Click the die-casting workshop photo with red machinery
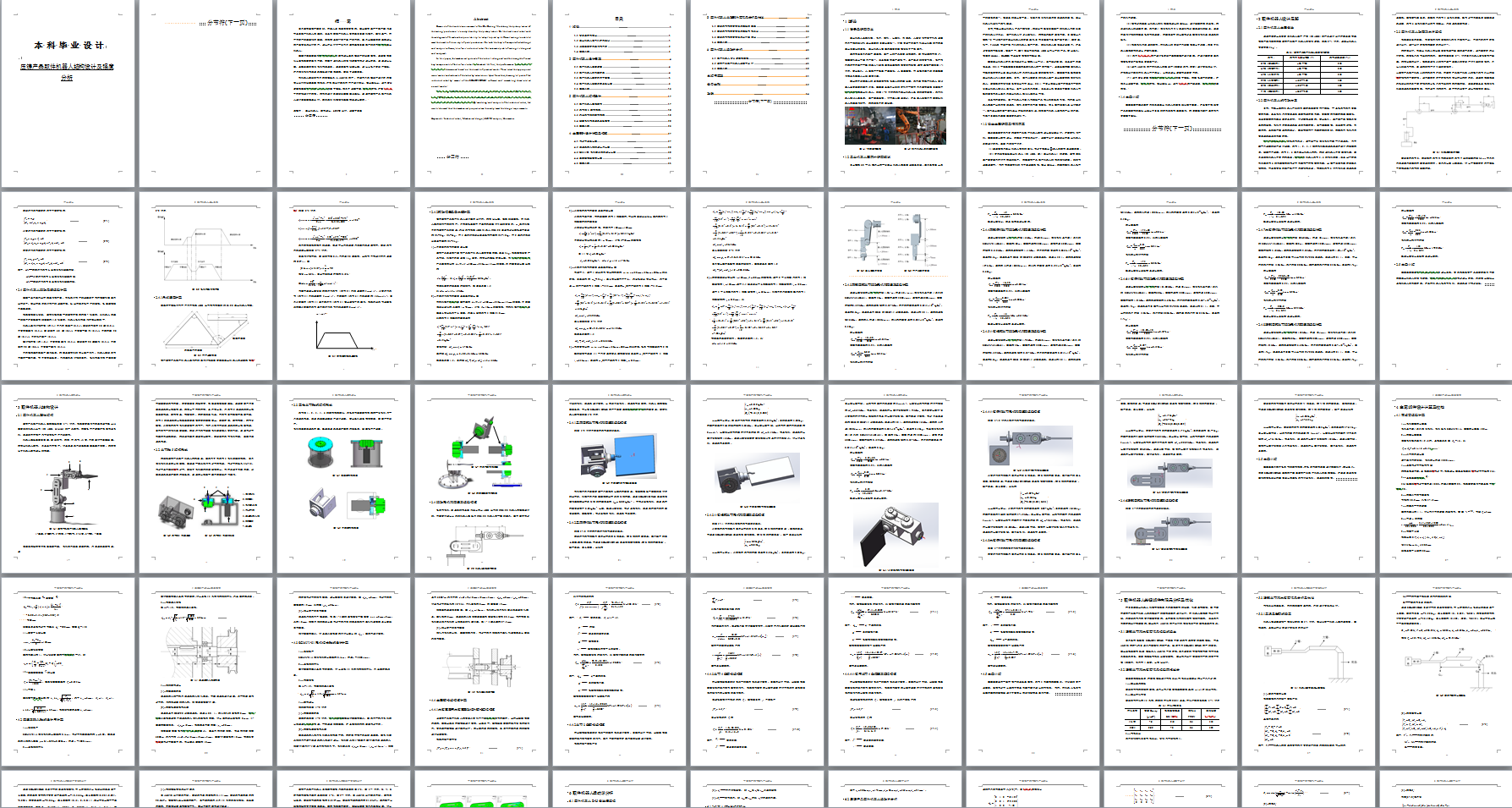 pyautogui.click(x=869, y=126)
